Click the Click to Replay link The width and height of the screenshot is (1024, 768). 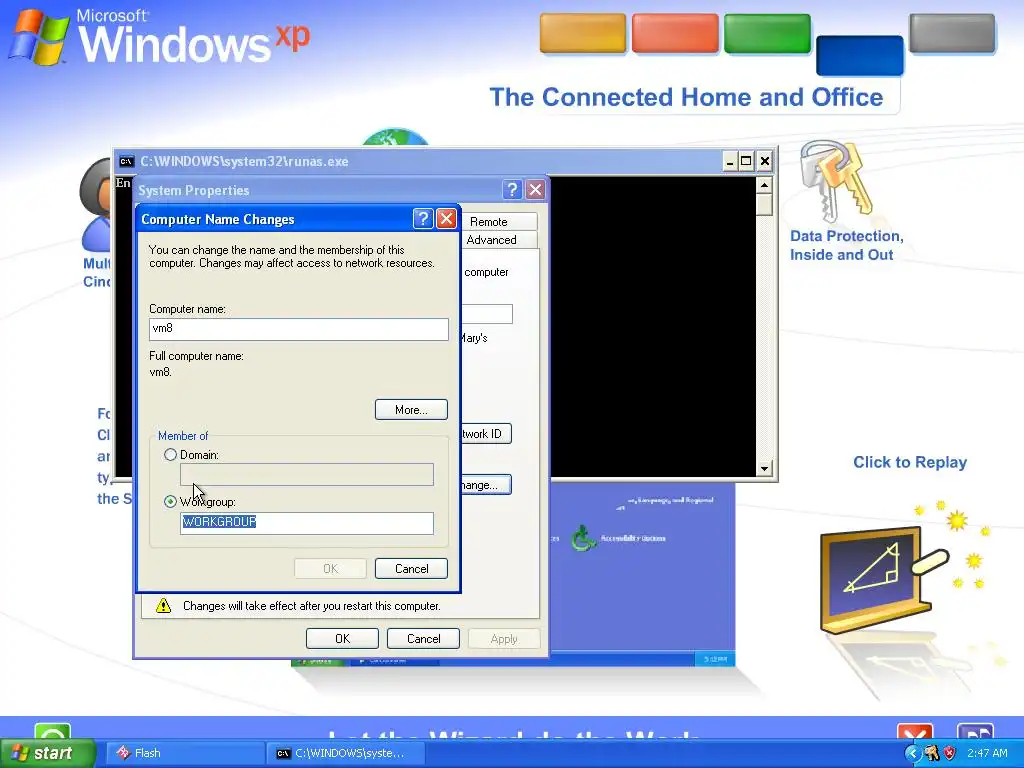[910, 462]
